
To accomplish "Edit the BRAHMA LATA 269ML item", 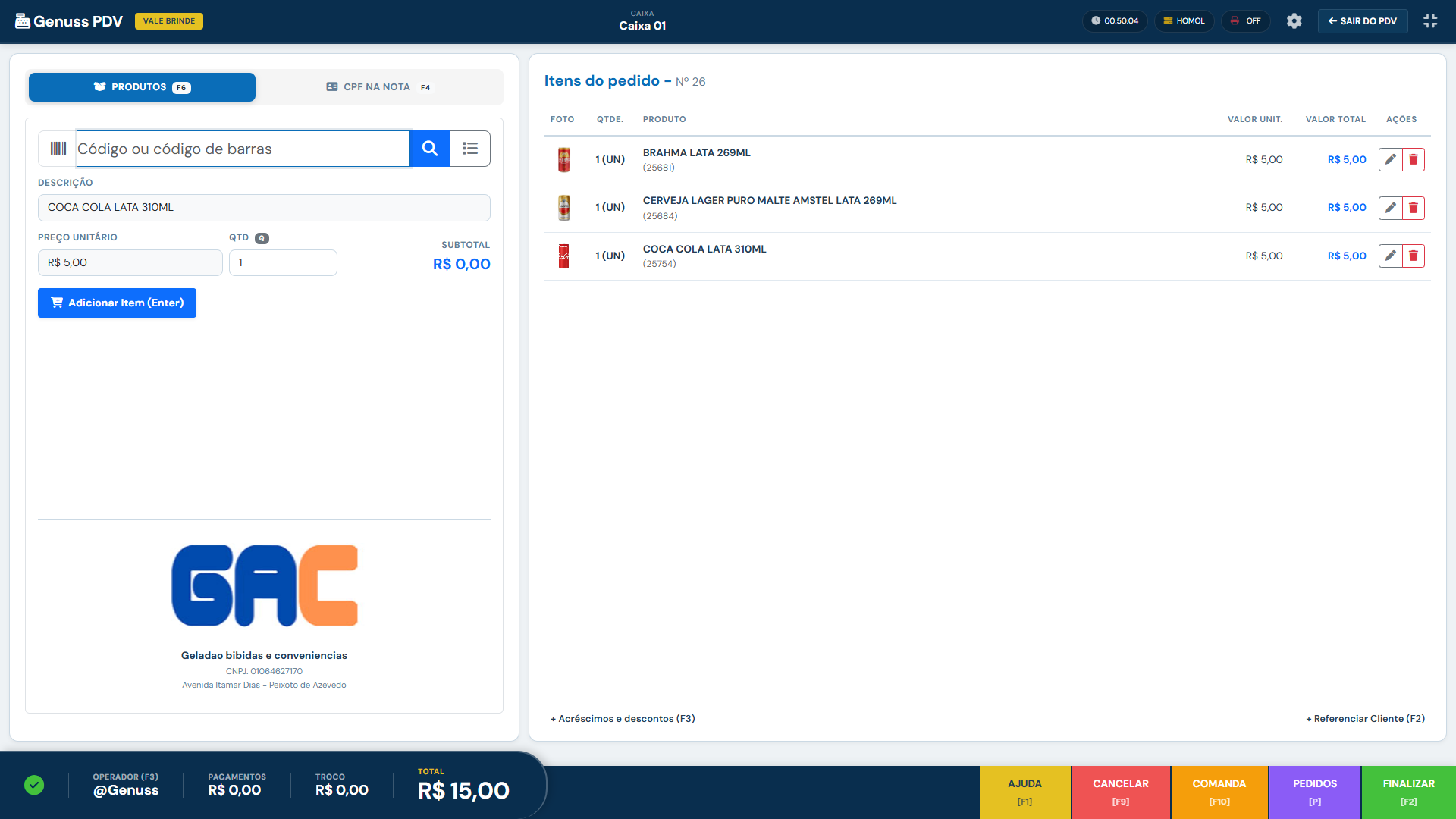I will pyautogui.click(x=1390, y=159).
